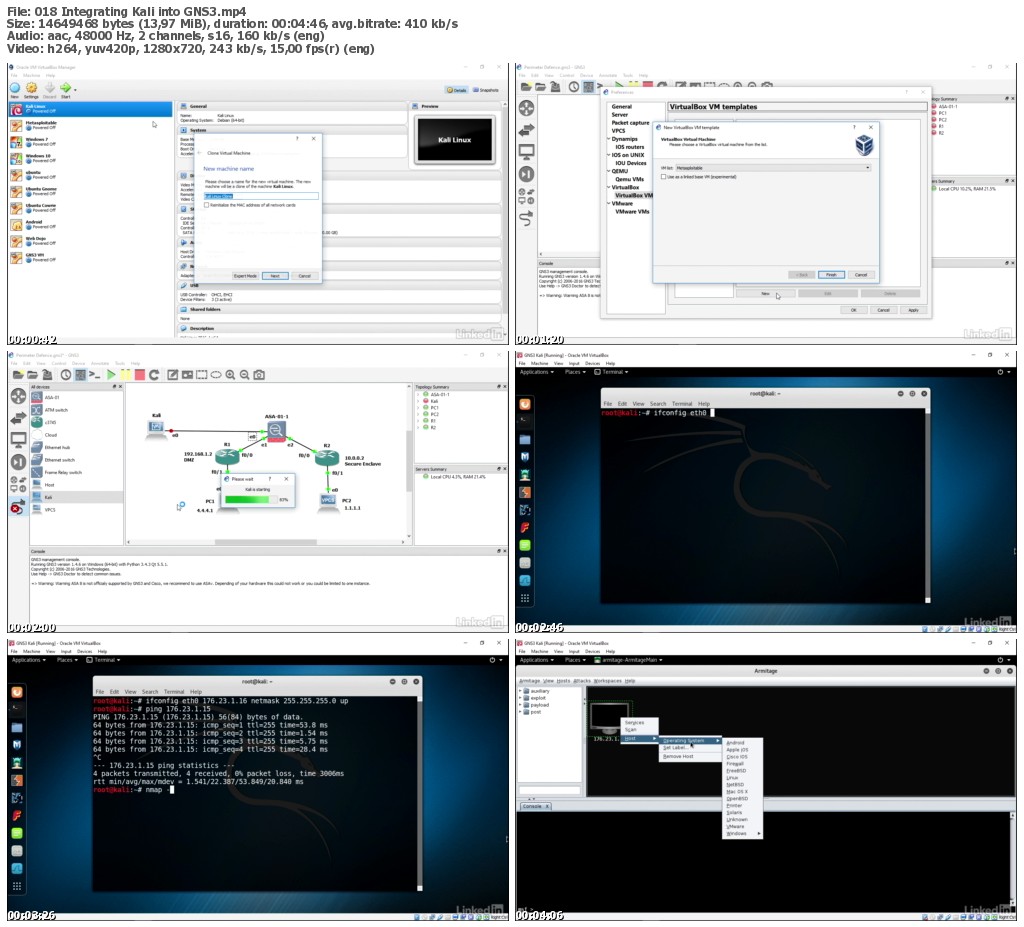Open Places menu in Kali desktop at 00:02:46

click(x=575, y=372)
